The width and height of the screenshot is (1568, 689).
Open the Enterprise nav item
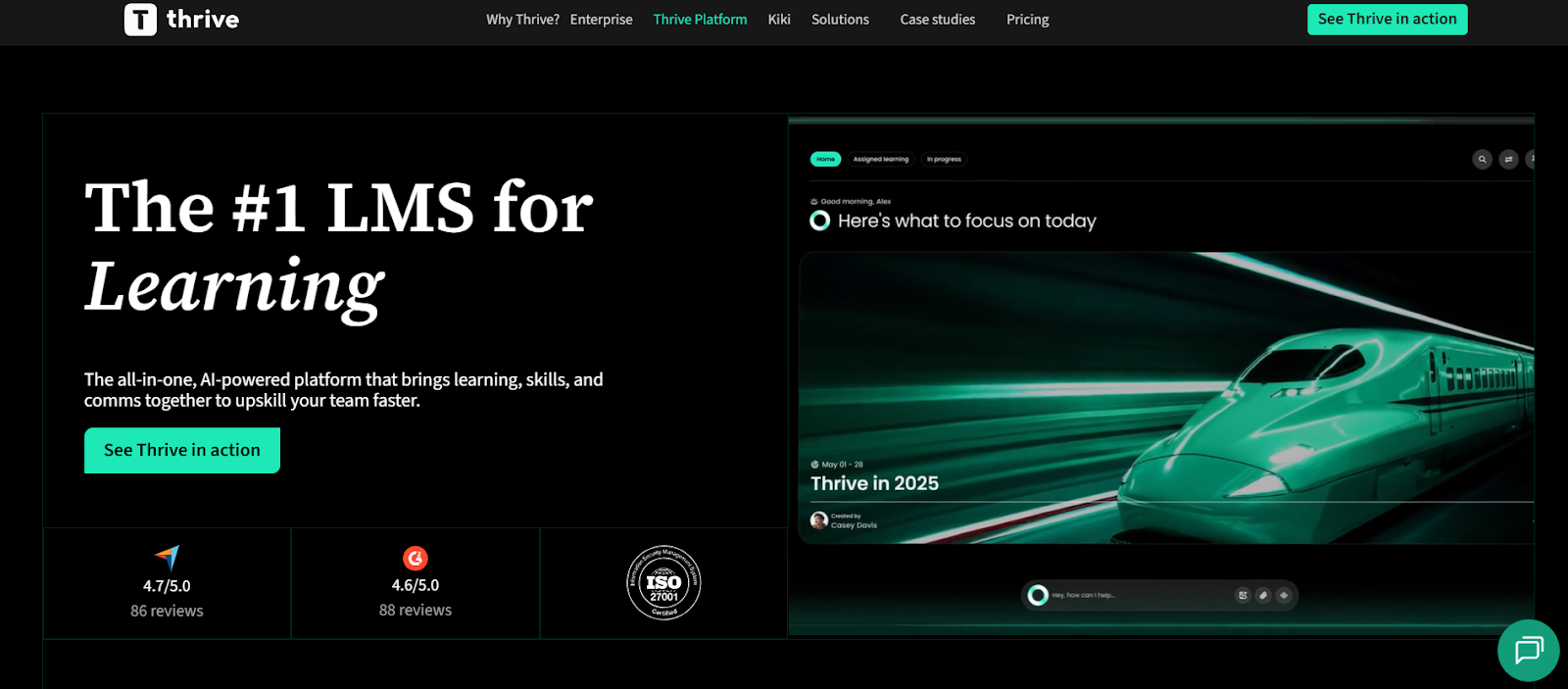pyautogui.click(x=602, y=20)
